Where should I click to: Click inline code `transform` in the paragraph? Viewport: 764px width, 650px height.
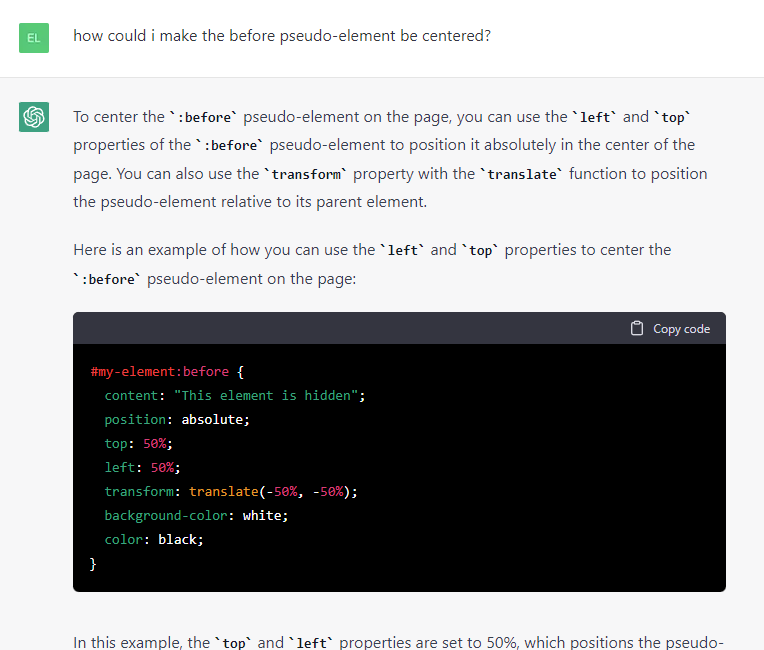[306, 174]
